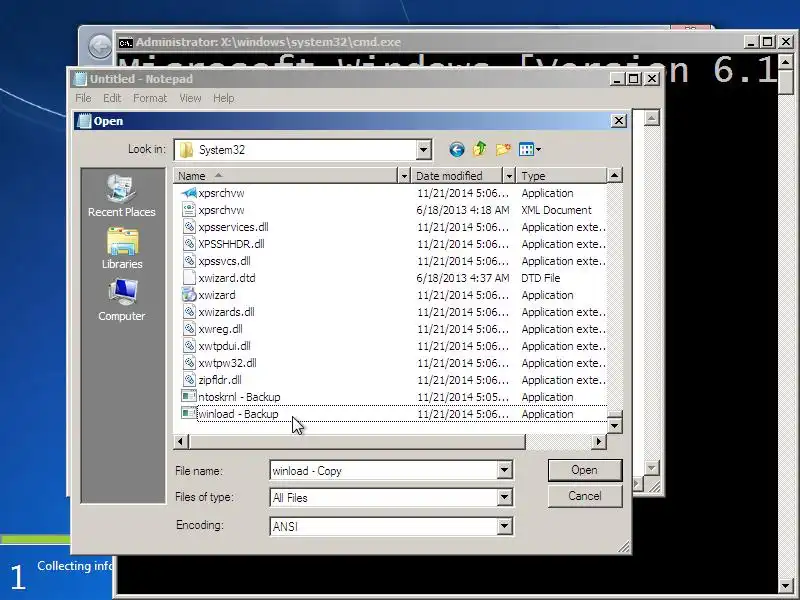Click the DTD File type cell
This screenshot has height=600, width=800.
pyautogui.click(x=540, y=278)
